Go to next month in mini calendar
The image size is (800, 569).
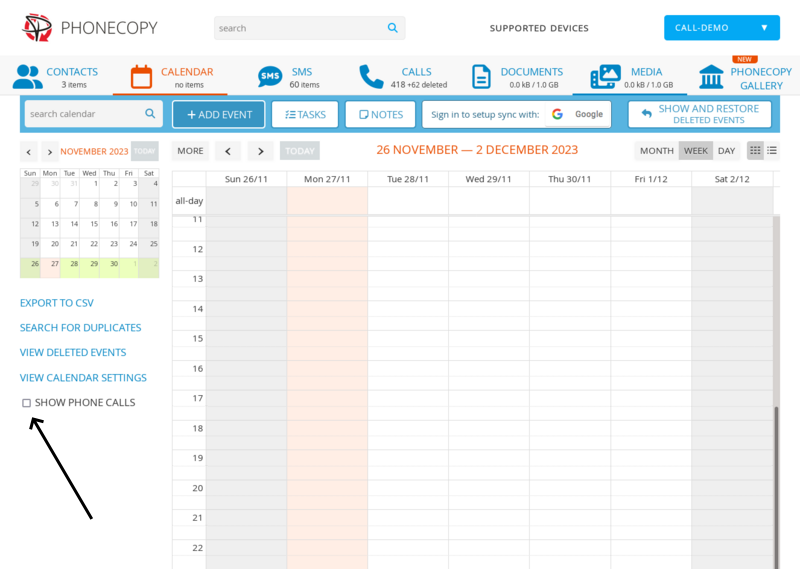(49, 152)
